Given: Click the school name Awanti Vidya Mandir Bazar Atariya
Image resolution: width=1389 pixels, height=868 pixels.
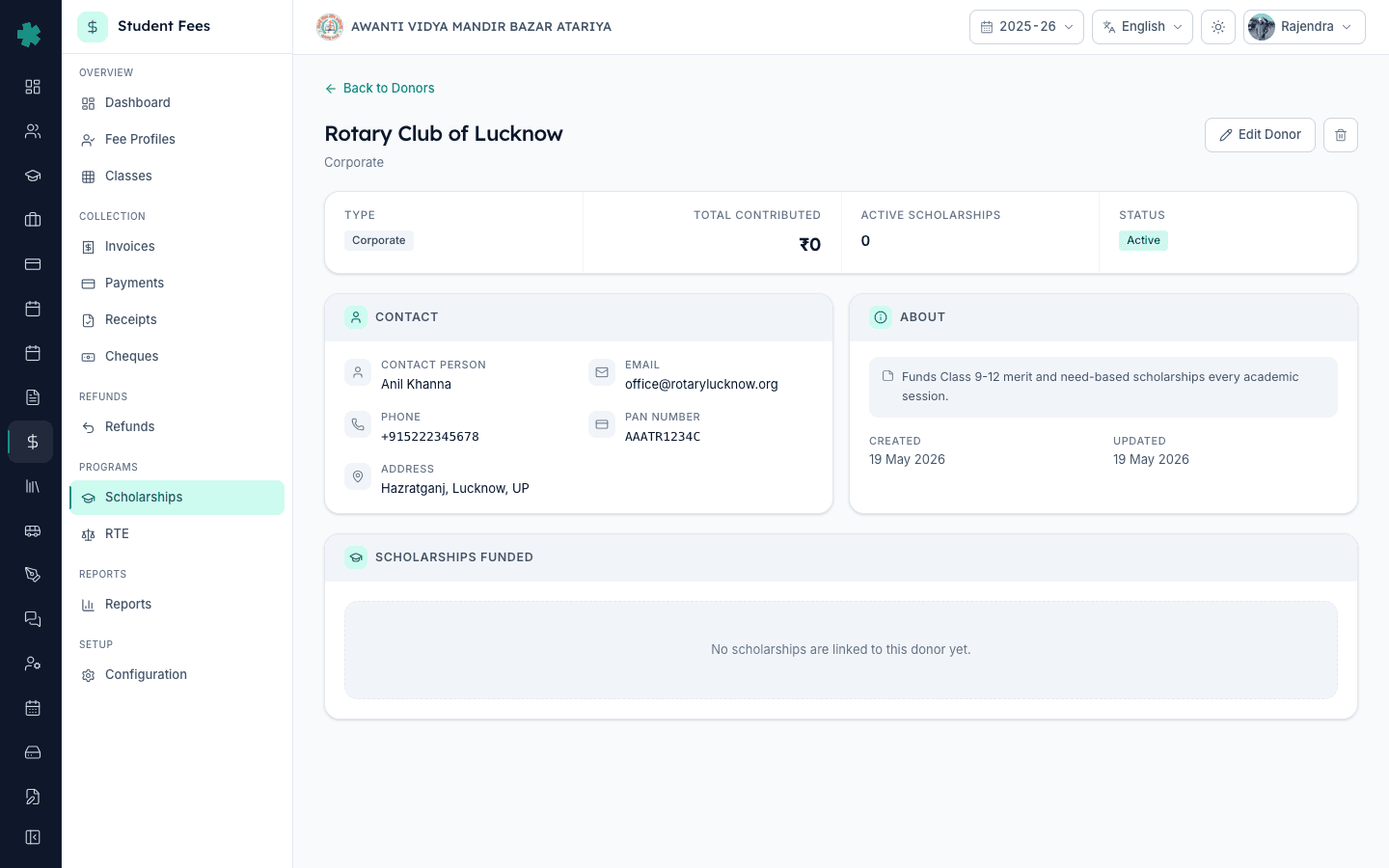Looking at the screenshot, I should click(x=481, y=27).
